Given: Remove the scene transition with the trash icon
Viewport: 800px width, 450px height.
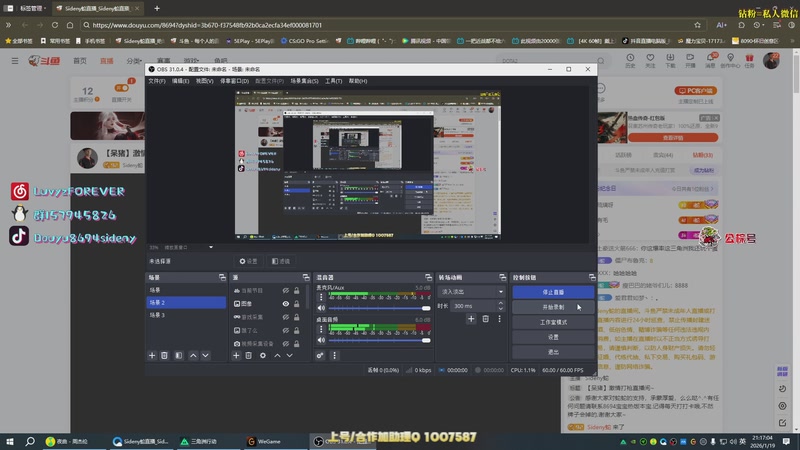Looking at the screenshot, I should click(485, 319).
